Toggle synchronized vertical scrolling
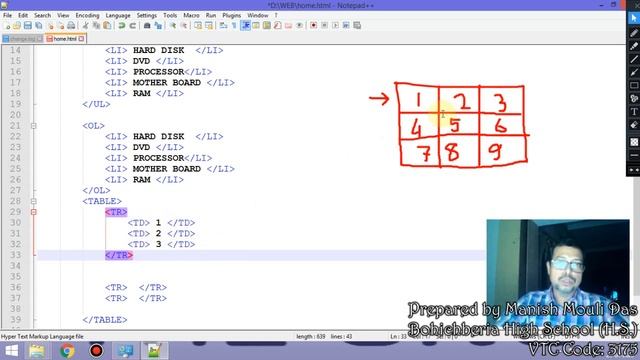Screen dimensions: 640x360 (198, 25)
